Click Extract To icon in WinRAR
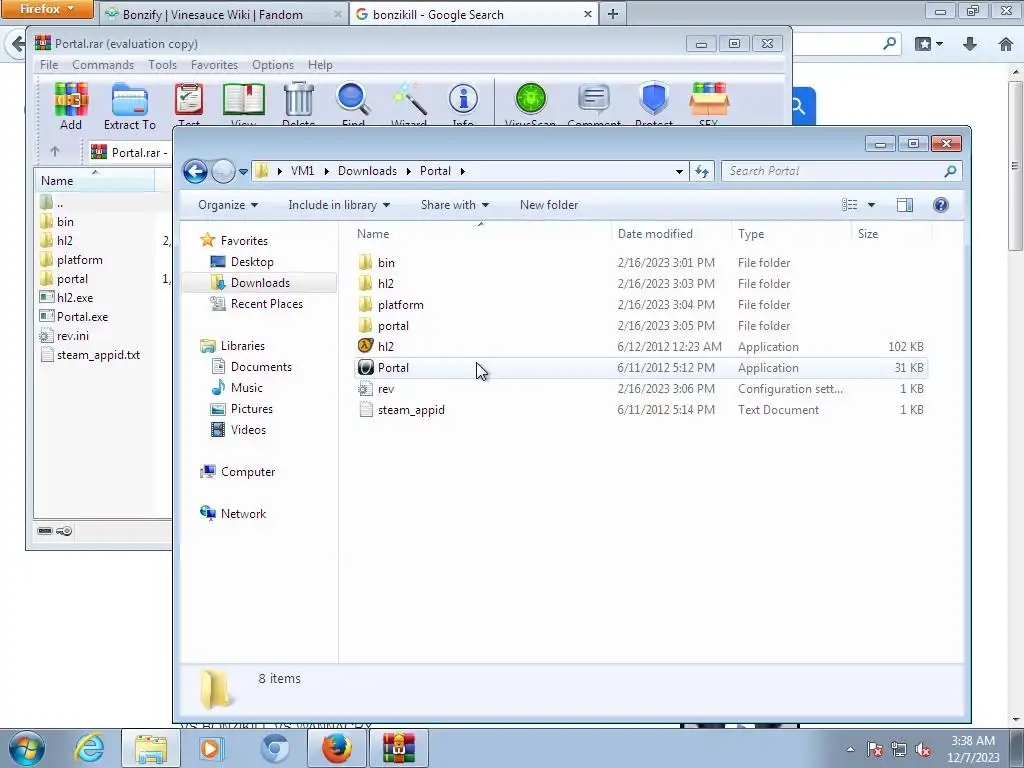Screen dimensions: 1024x768 [x=130, y=104]
